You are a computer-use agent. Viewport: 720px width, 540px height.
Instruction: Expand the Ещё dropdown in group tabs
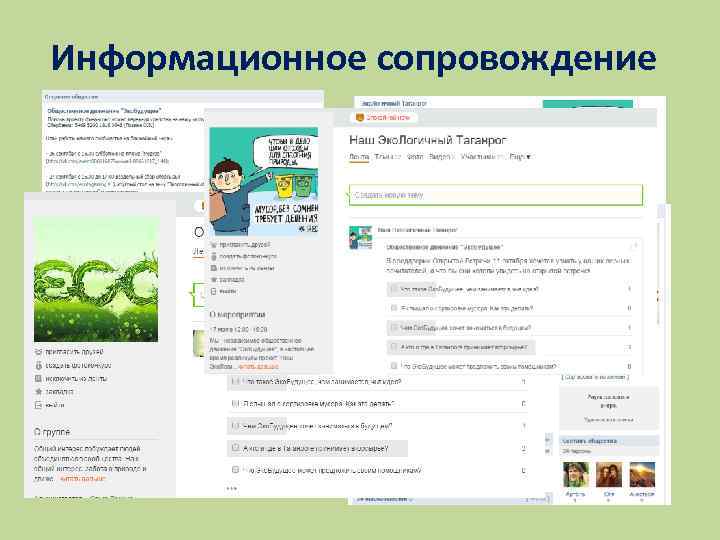point(520,157)
